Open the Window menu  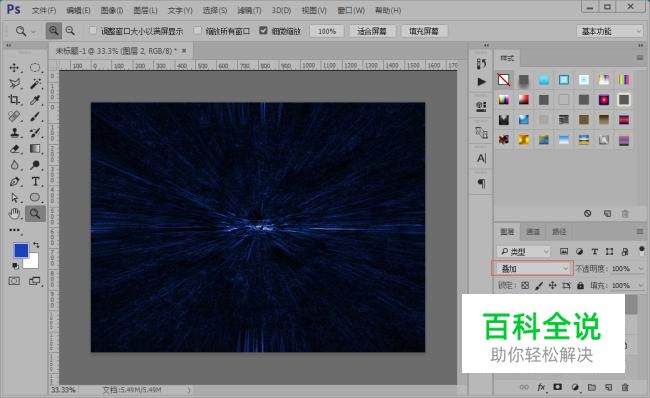(351, 10)
